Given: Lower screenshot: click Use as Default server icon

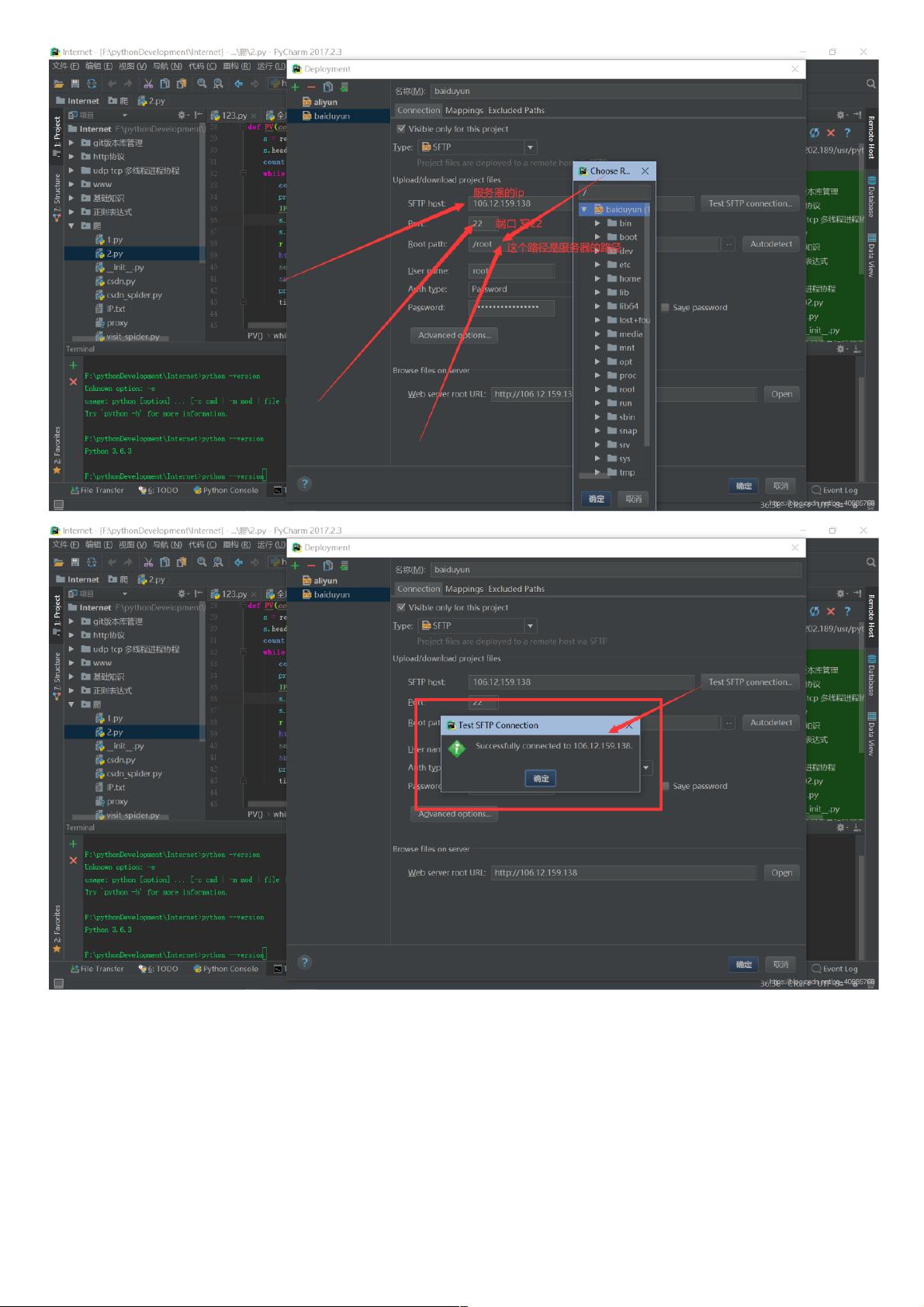Looking at the screenshot, I should [x=344, y=565].
